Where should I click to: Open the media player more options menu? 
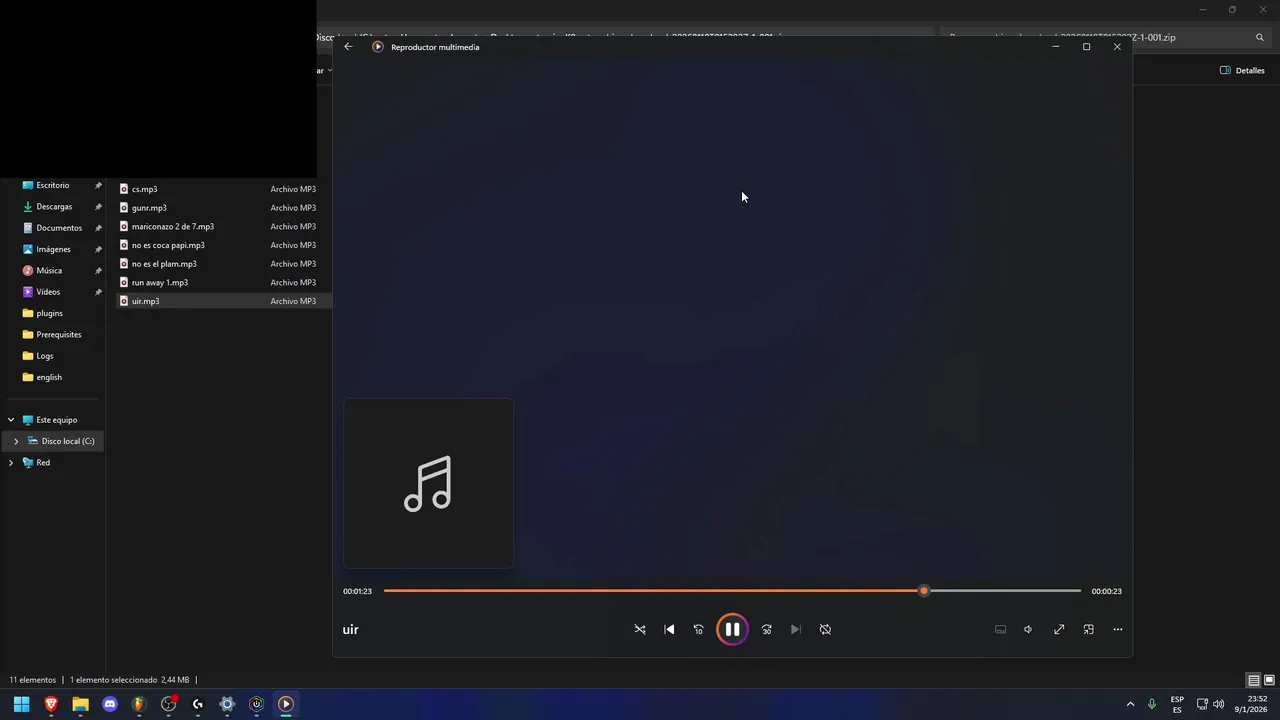tap(1118, 629)
